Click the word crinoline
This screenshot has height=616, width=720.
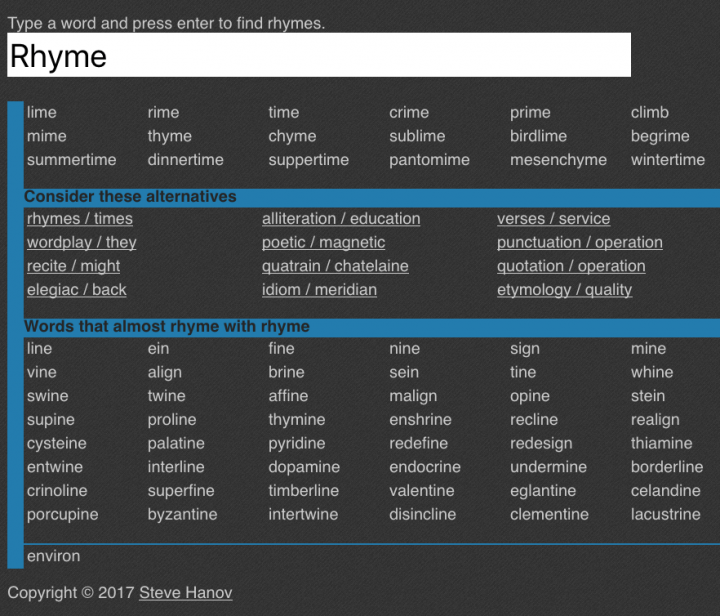tap(57, 491)
